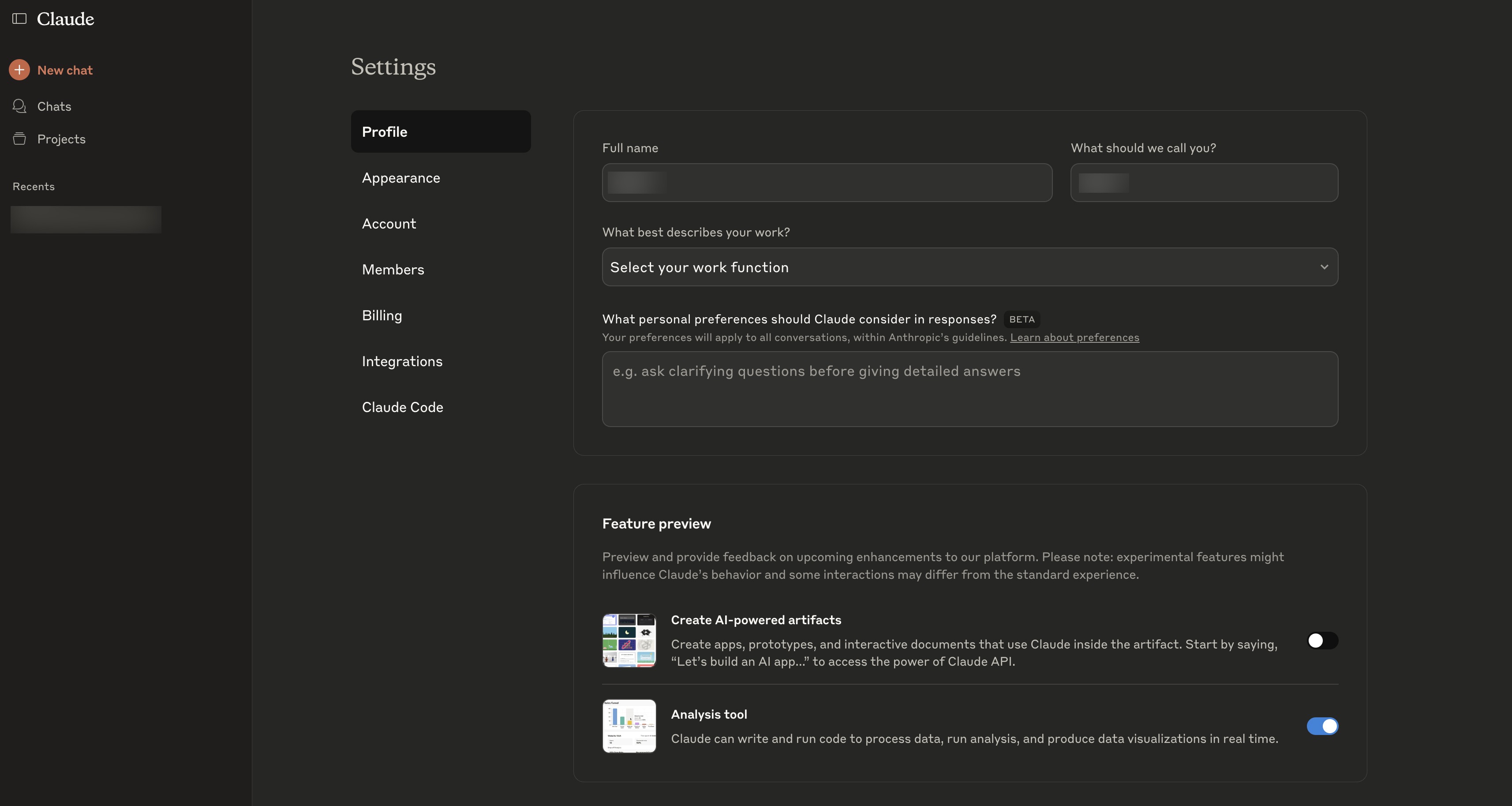Select the Claude Code settings tab
Viewport: 1512px width, 806px height.
(x=403, y=407)
